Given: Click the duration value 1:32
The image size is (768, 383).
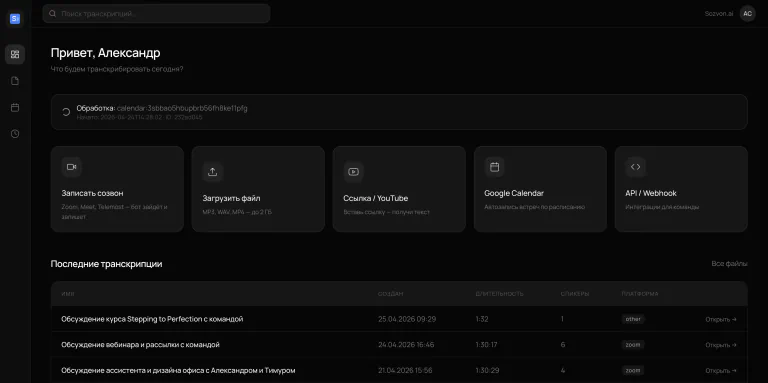Looking at the screenshot, I should (482, 319).
